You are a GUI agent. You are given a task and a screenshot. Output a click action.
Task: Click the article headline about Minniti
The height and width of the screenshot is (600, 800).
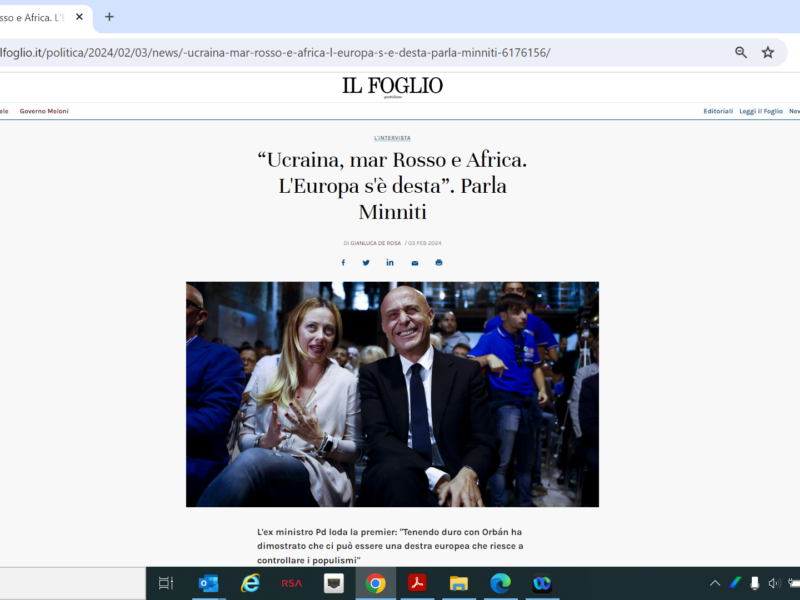(392, 186)
